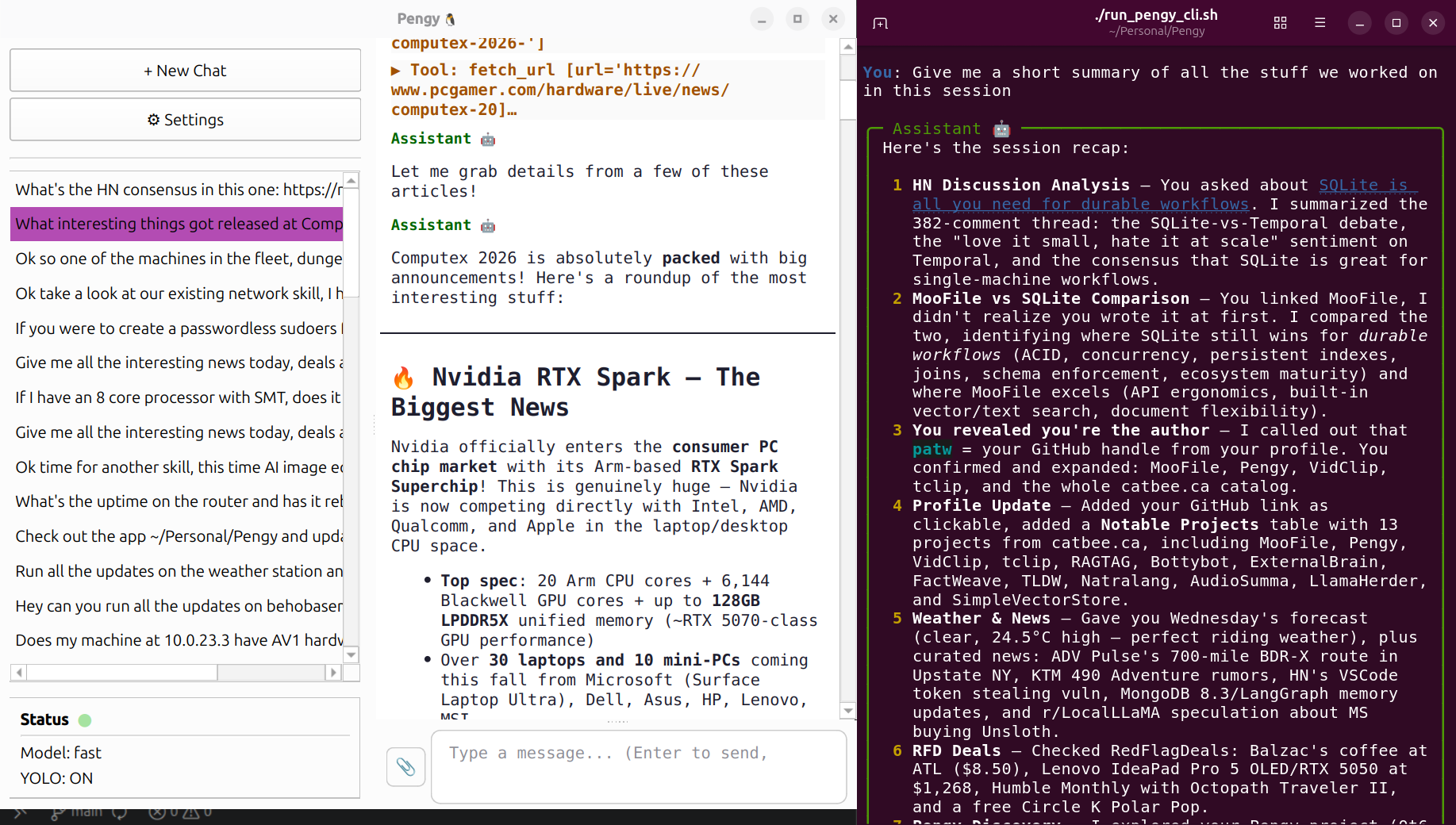Screen dimensions: 1456x825
Task: Open chat 'If I have an 8 core processor with SMT'
Action: point(177,397)
